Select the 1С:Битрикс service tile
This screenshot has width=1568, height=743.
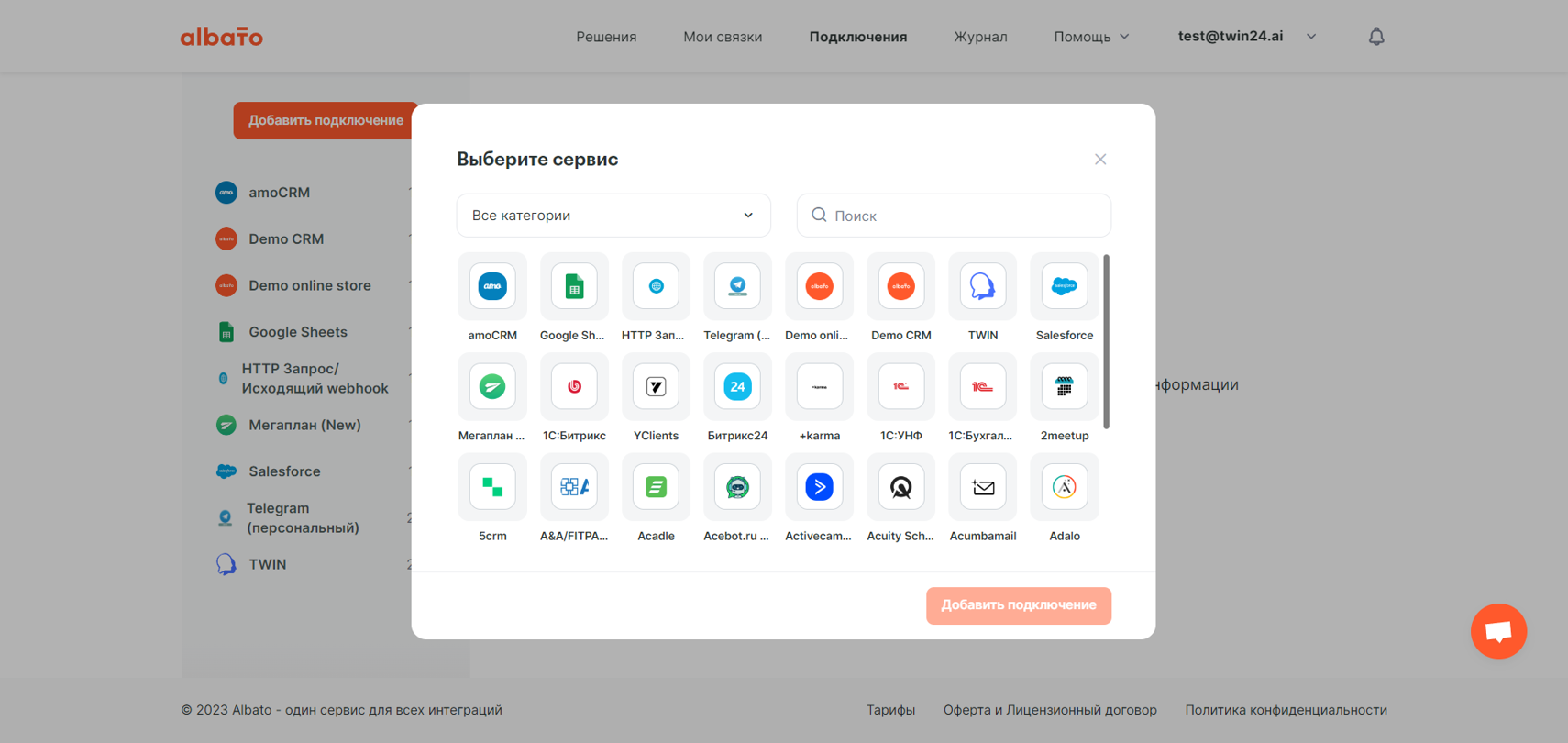click(x=574, y=386)
